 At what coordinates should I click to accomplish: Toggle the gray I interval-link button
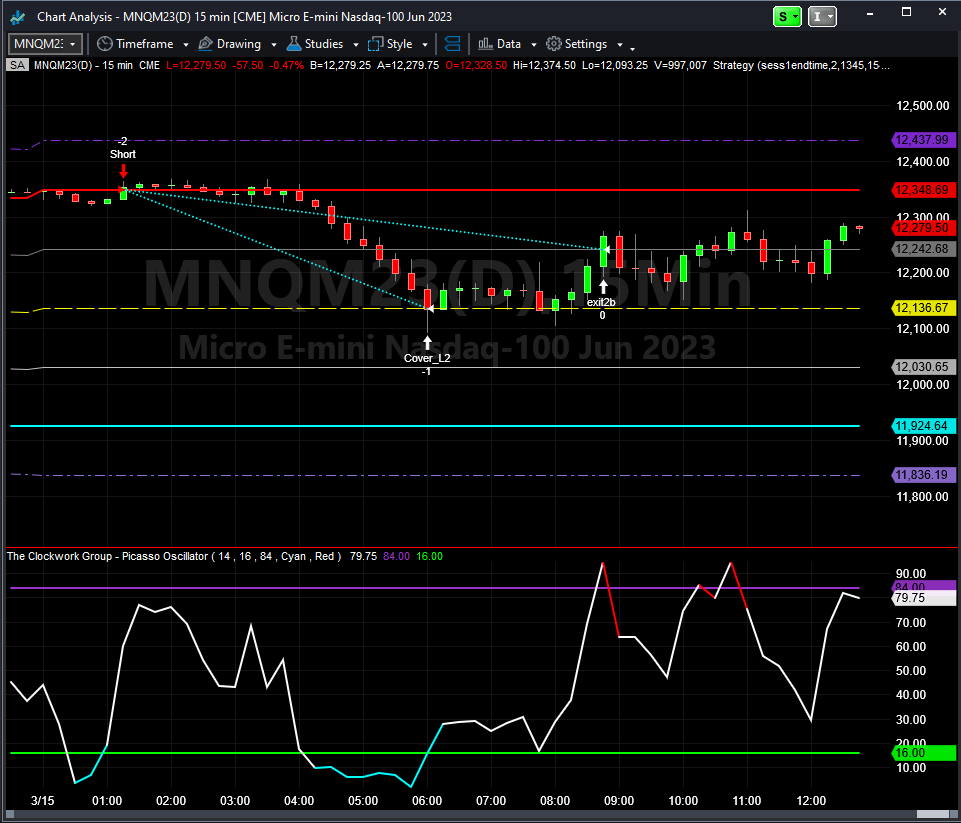[822, 17]
